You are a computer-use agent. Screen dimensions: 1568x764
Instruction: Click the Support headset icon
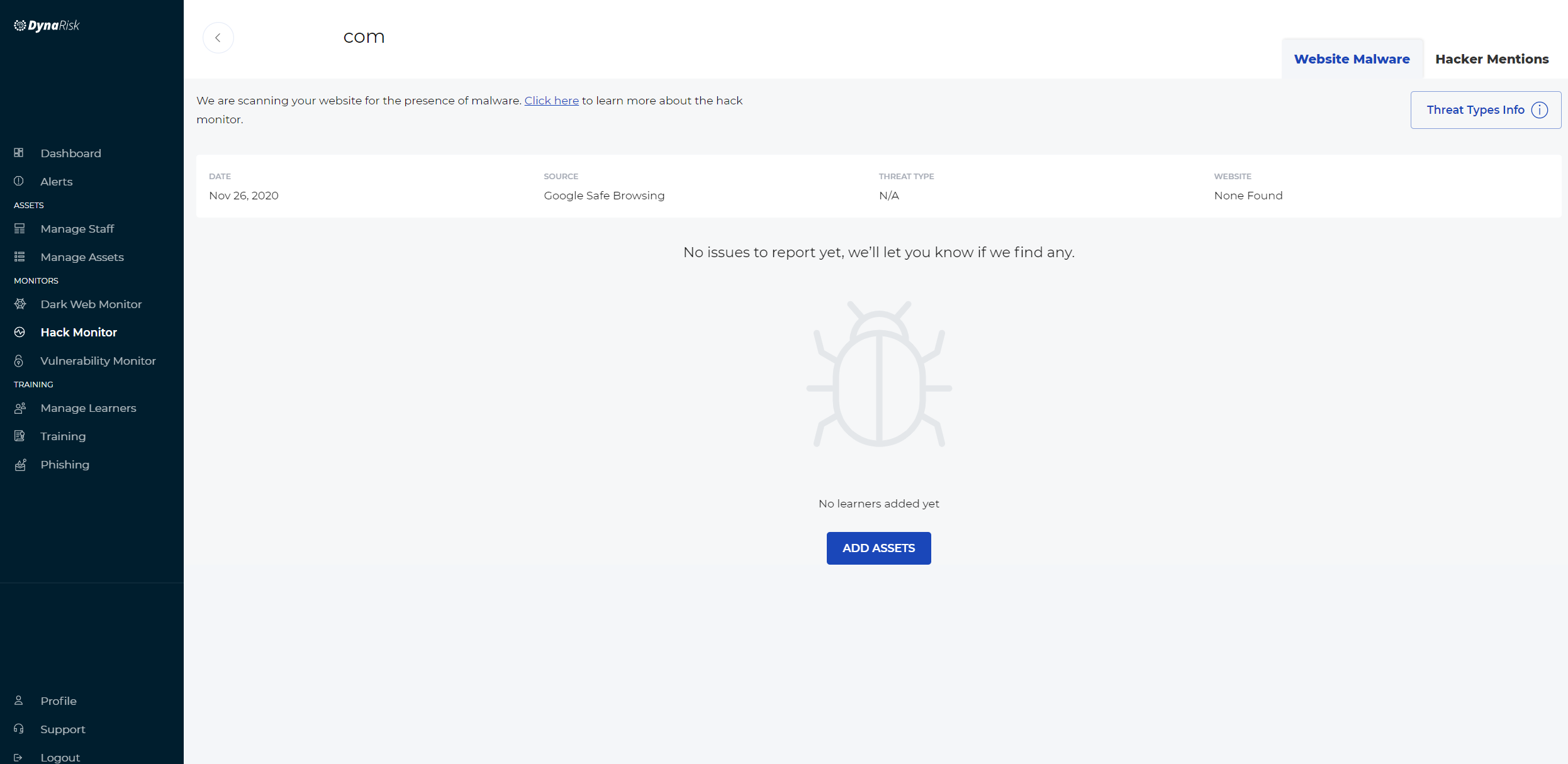[19, 729]
